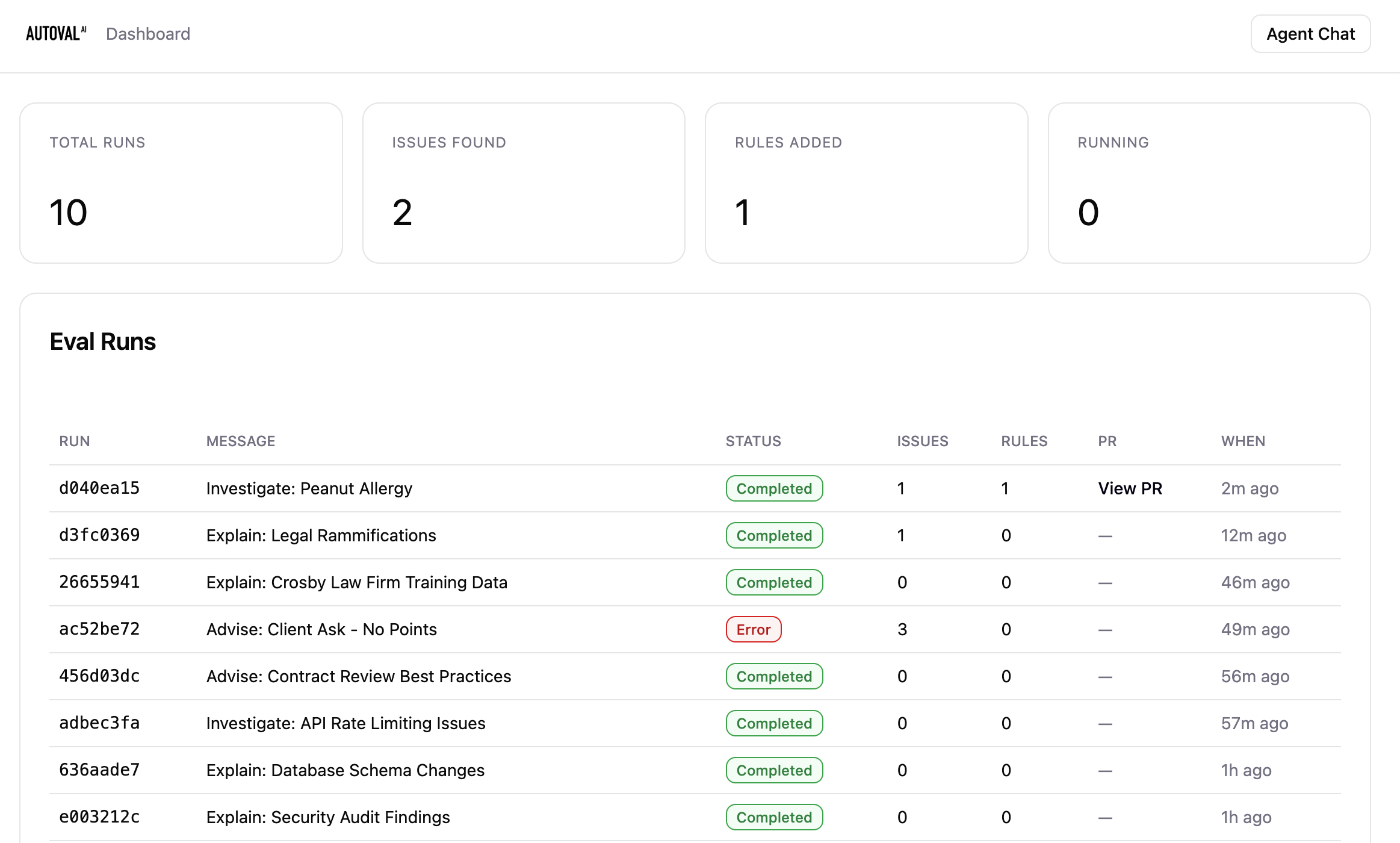Open Investigate: API Rate Limiting Issues row
The height and width of the screenshot is (843, 1400).
pyautogui.click(x=695, y=723)
